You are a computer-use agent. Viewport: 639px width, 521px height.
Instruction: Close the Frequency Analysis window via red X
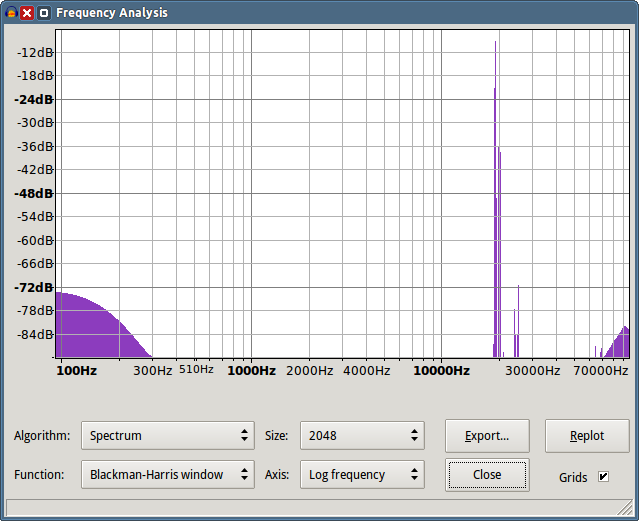coord(27,13)
